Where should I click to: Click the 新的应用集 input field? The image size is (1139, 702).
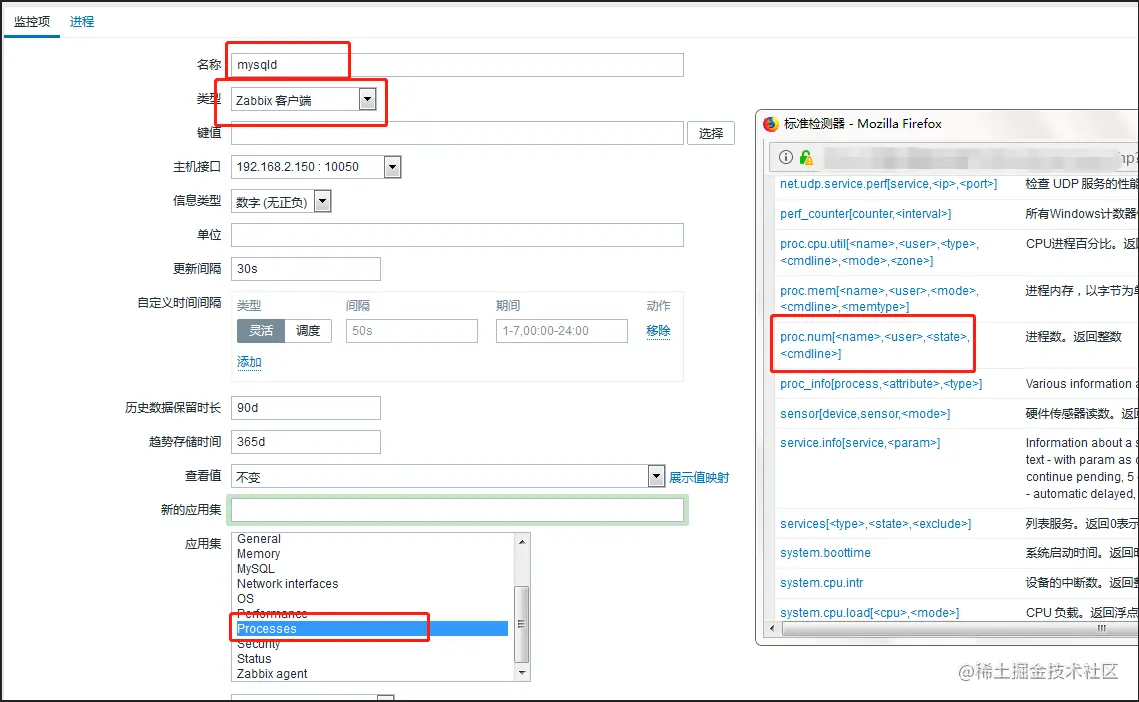click(x=457, y=510)
